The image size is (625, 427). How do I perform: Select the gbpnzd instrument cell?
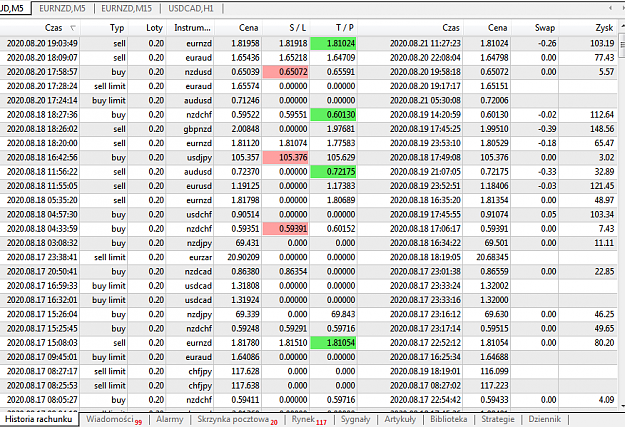click(198, 129)
